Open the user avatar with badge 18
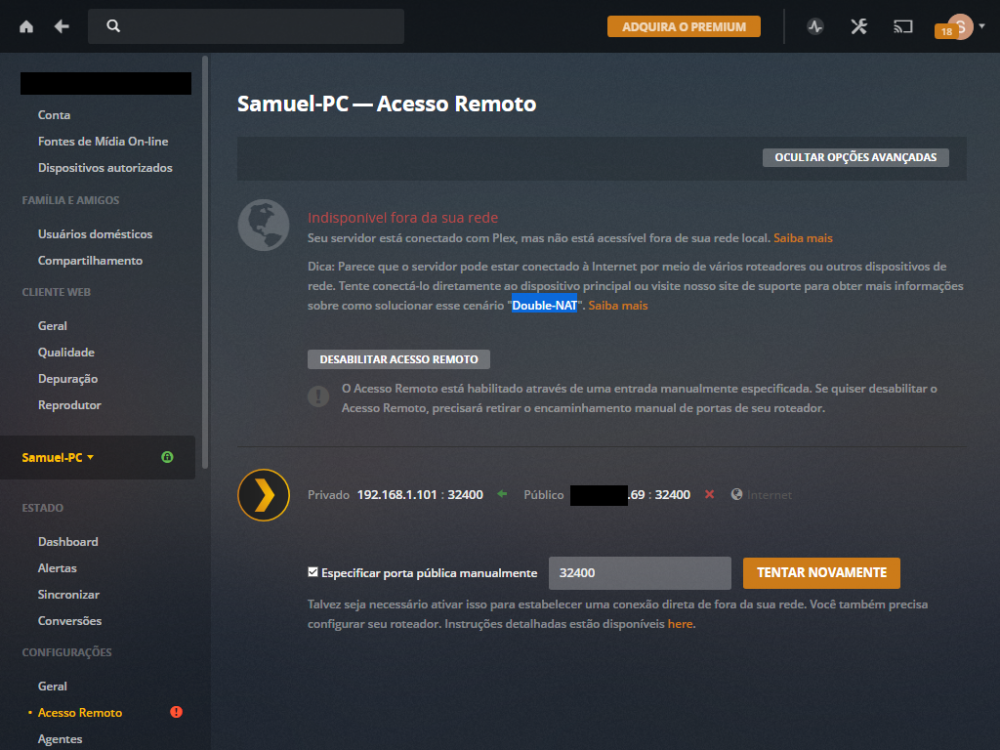Image resolution: width=1000 pixels, height=750 pixels. pyautogui.click(x=955, y=27)
